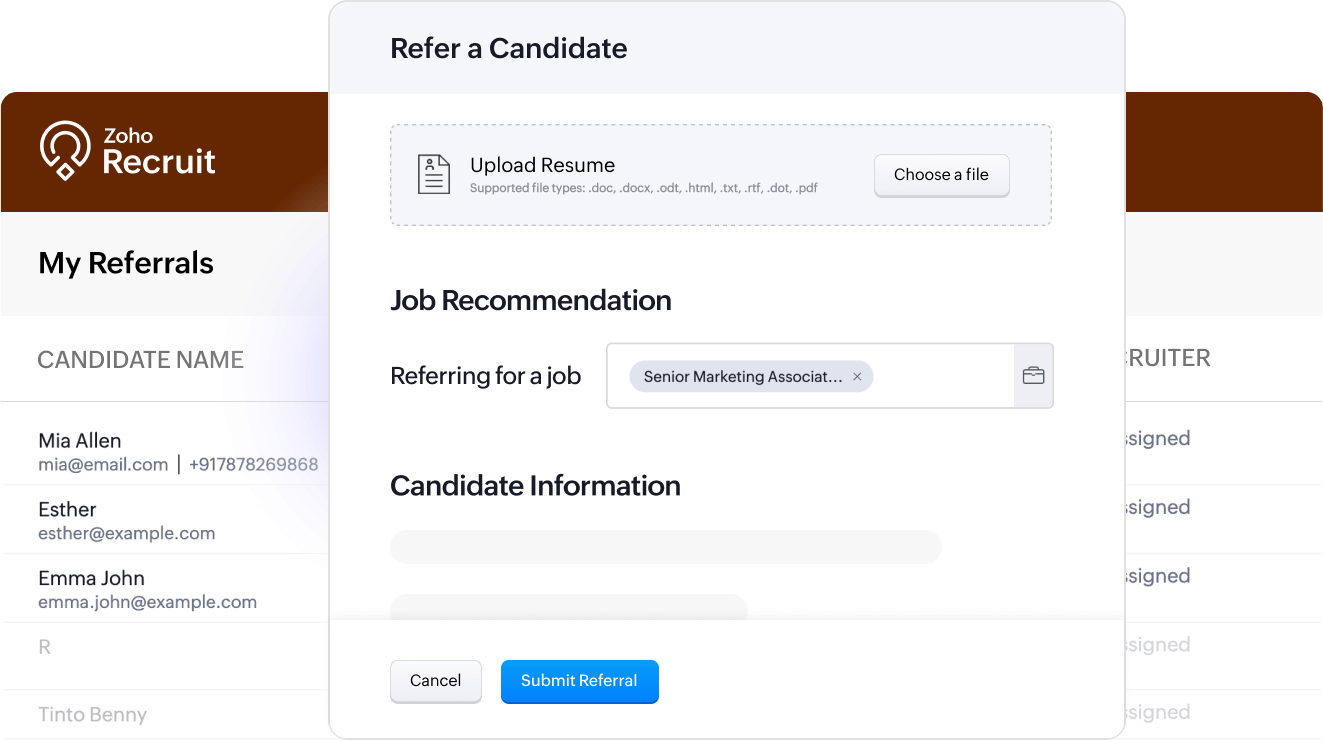Click the briefcase icon beside the job field
Image resolution: width=1323 pixels, height=742 pixels.
(x=1033, y=375)
